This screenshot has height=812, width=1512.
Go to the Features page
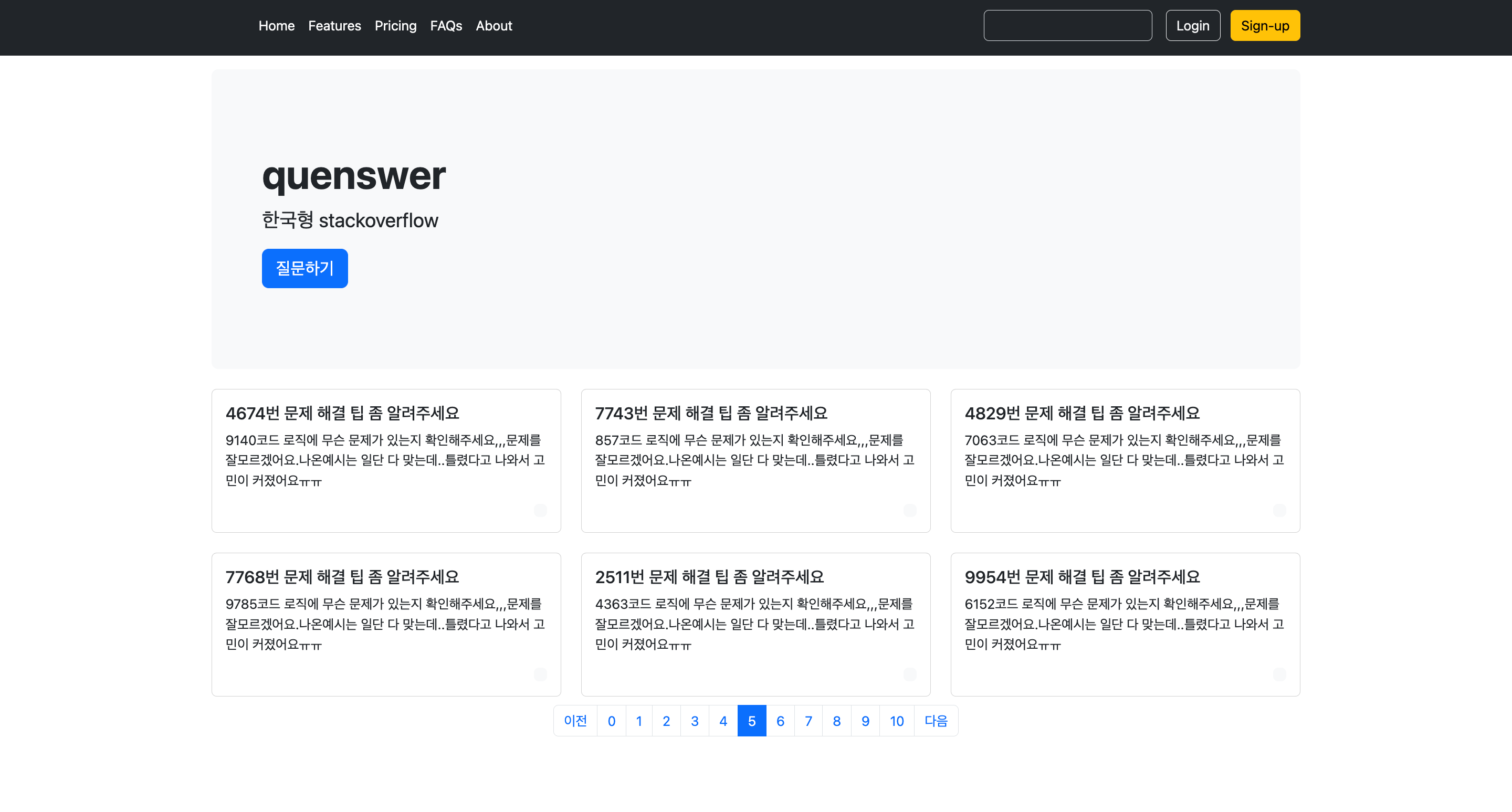pyautogui.click(x=334, y=26)
